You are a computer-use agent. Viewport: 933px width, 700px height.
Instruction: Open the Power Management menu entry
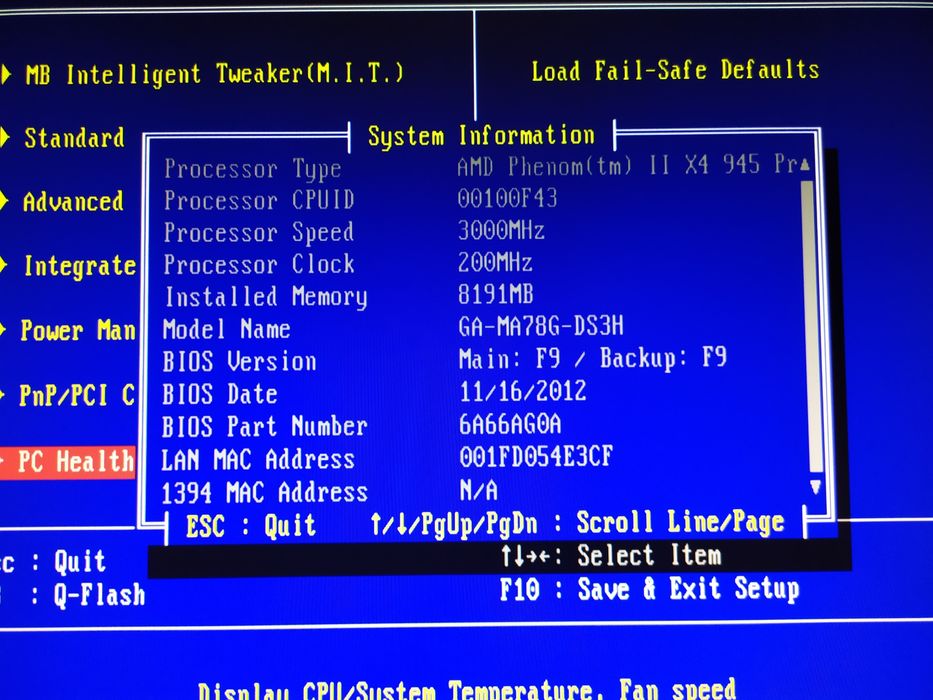[x=78, y=330]
